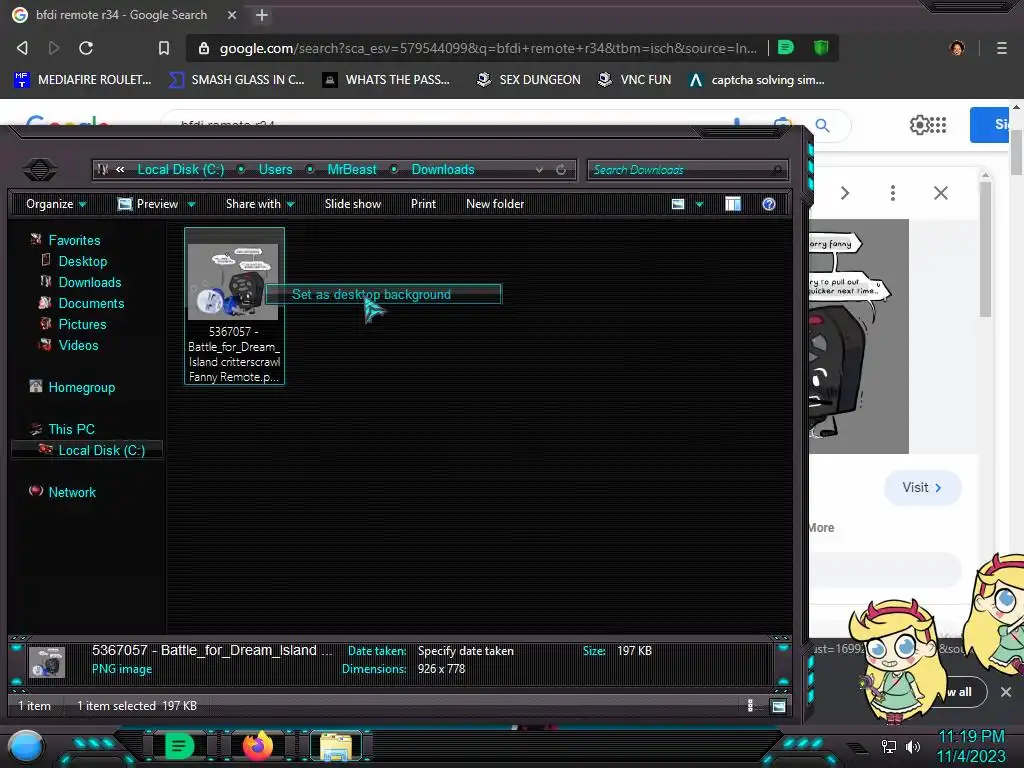Go to next image in Google preview

[x=844, y=193]
